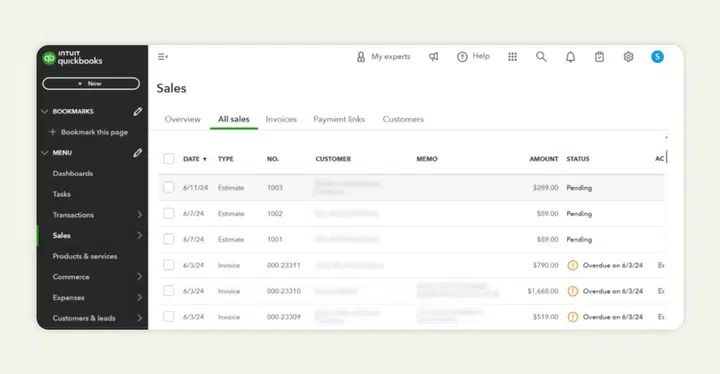This screenshot has width=720, height=374.
Task: Expand Customers & leads chevron
Action: click(139, 318)
